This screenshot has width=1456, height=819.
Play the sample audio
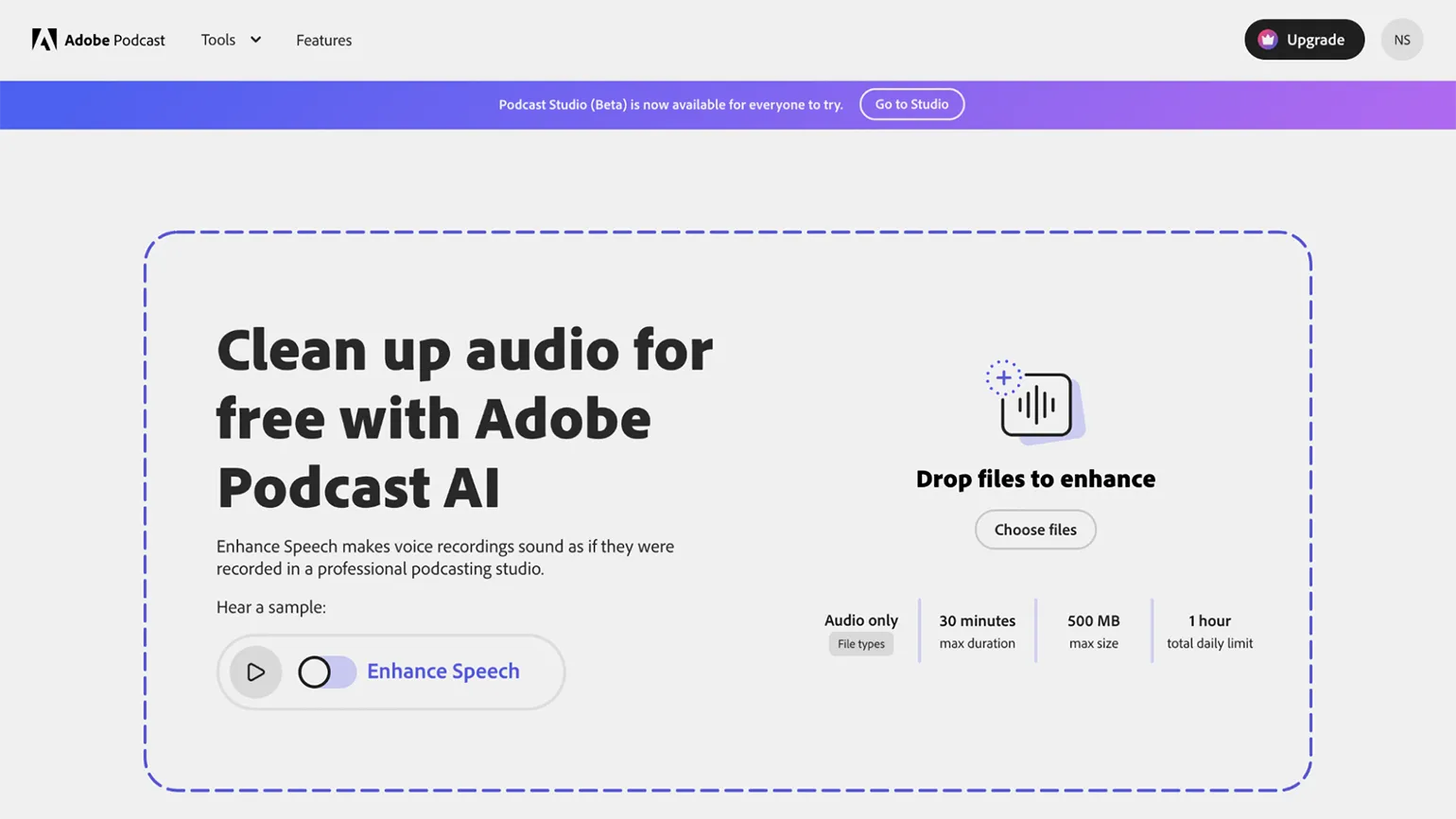coord(255,671)
